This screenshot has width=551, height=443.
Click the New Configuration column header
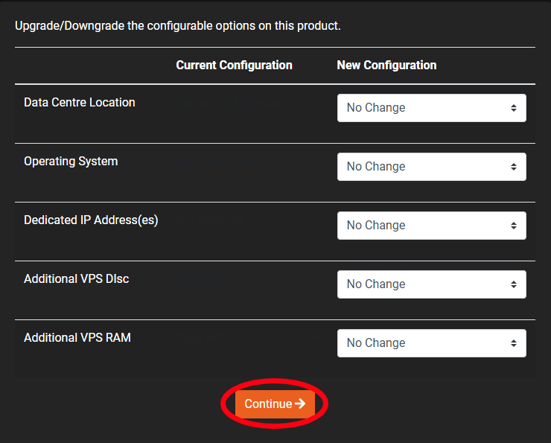pyautogui.click(x=387, y=65)
